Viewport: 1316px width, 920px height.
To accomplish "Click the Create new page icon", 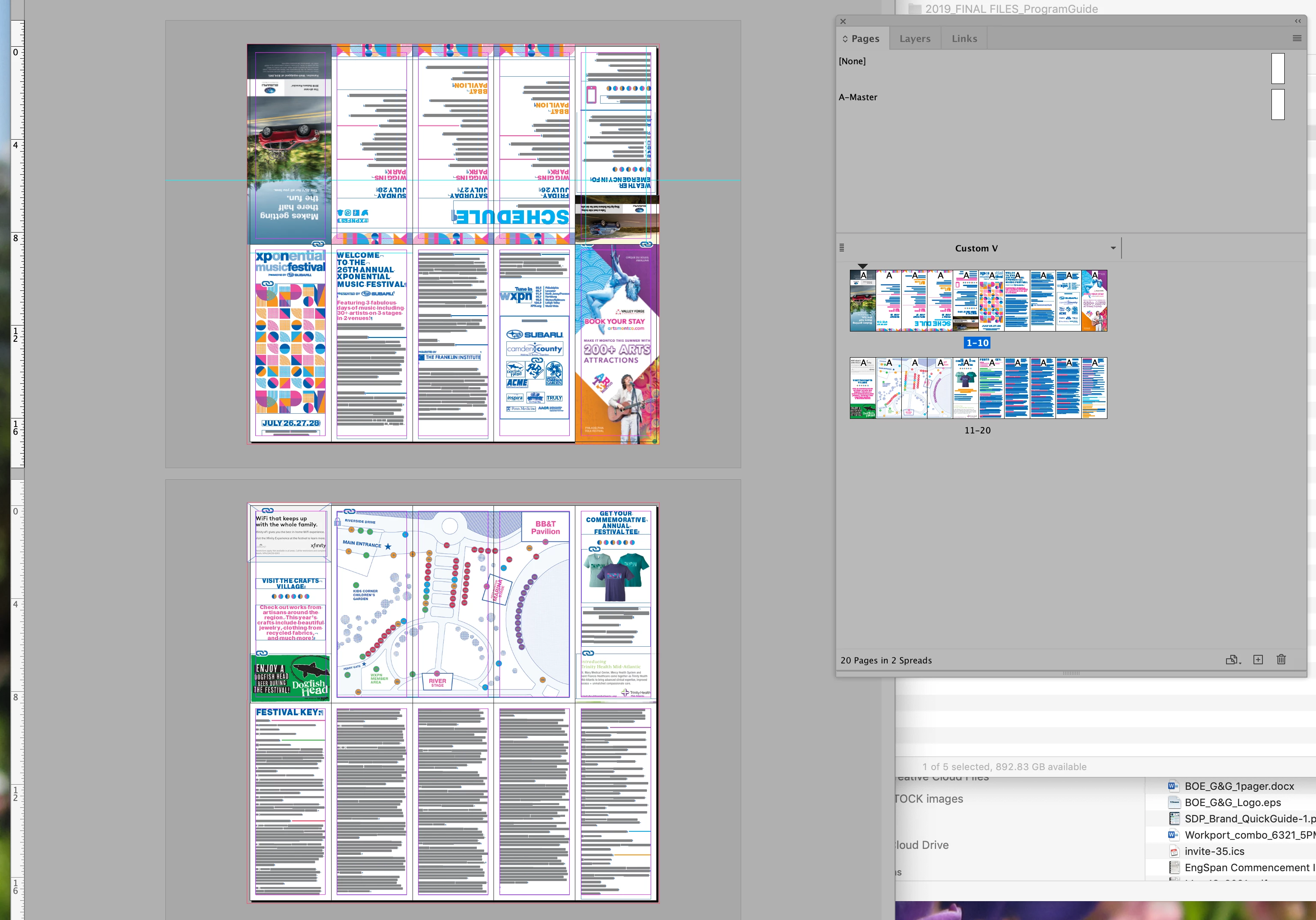I will pos(1258,660).
